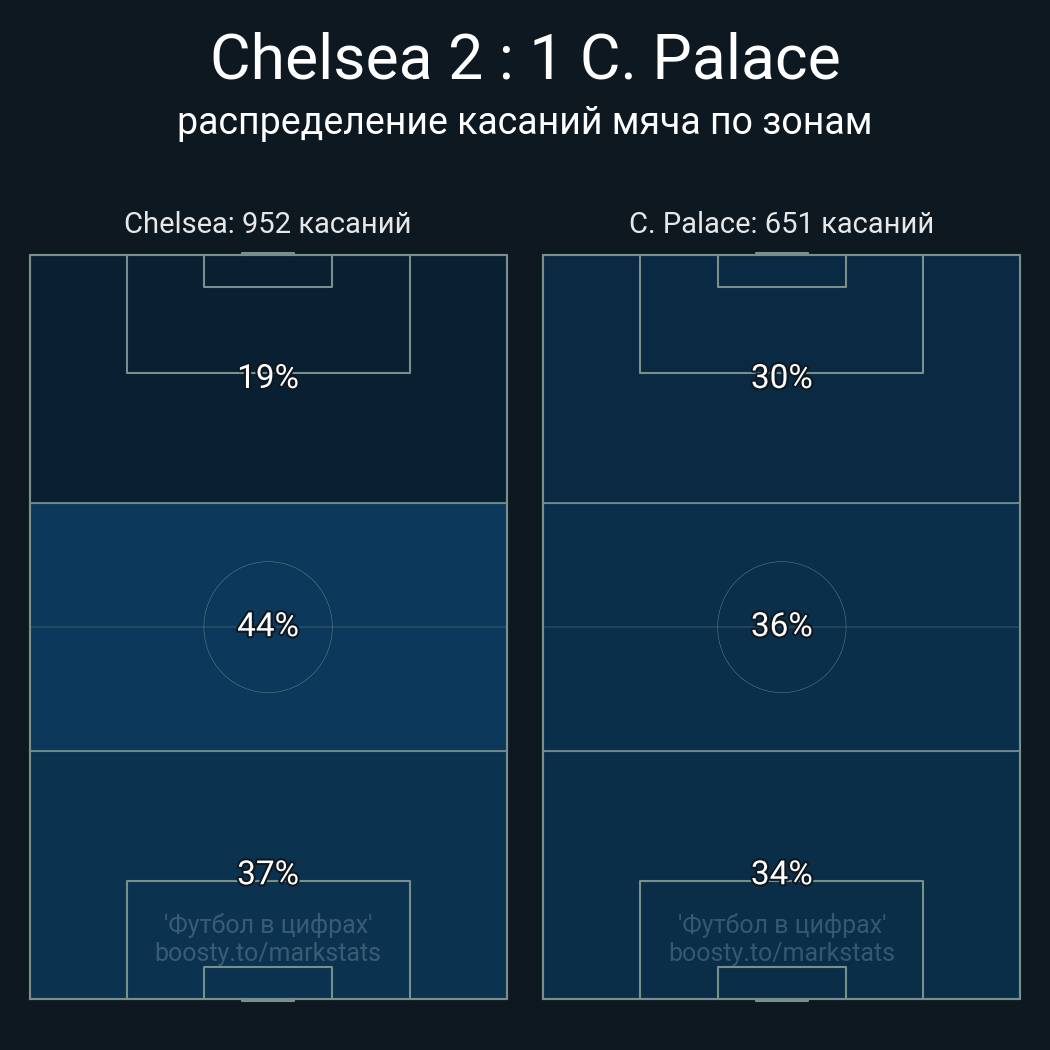Click Crystal Palace's 36% middle zone label

click(781, 625)
